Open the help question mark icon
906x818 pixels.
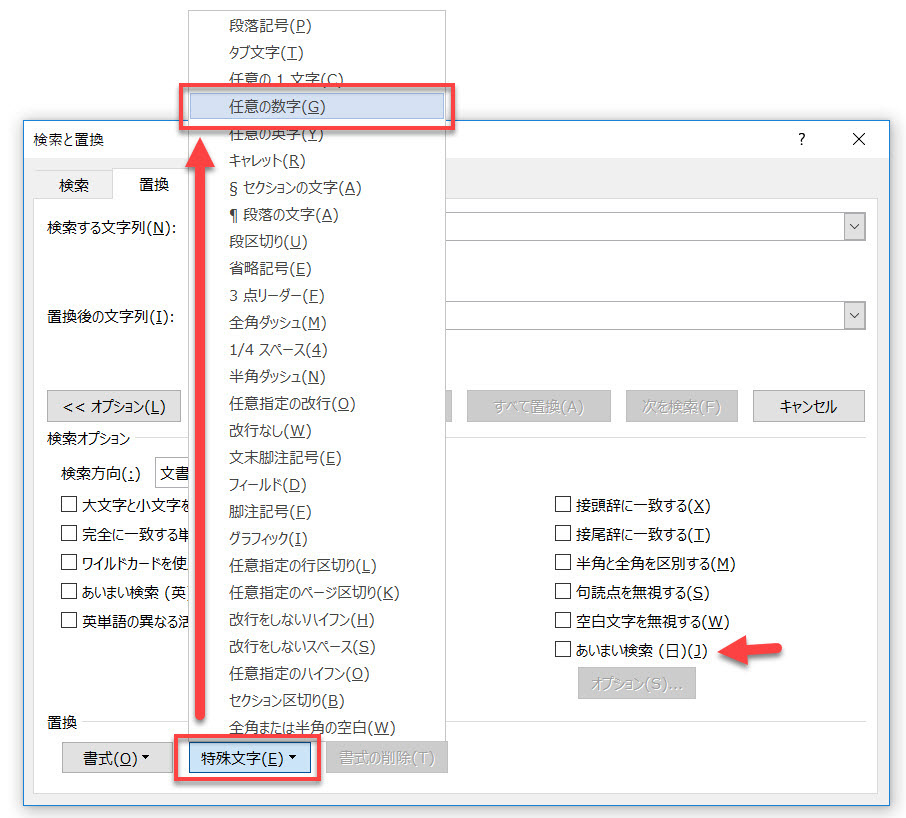pyautogui.click(x=801, y=140)
